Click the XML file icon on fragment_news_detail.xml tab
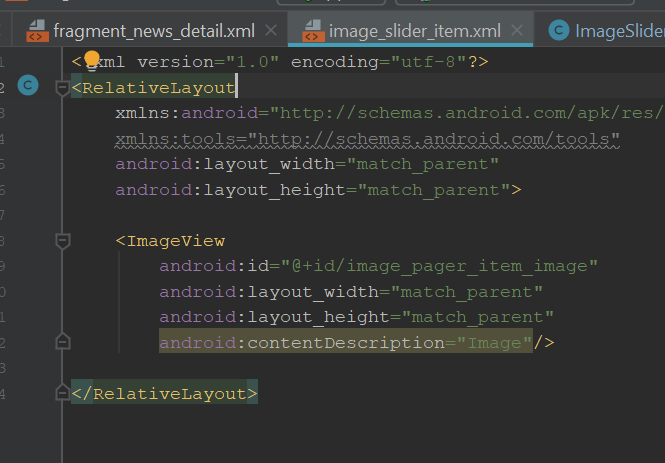Image resolution: width=665 pixels, height=463 pixels. point(37,30)
